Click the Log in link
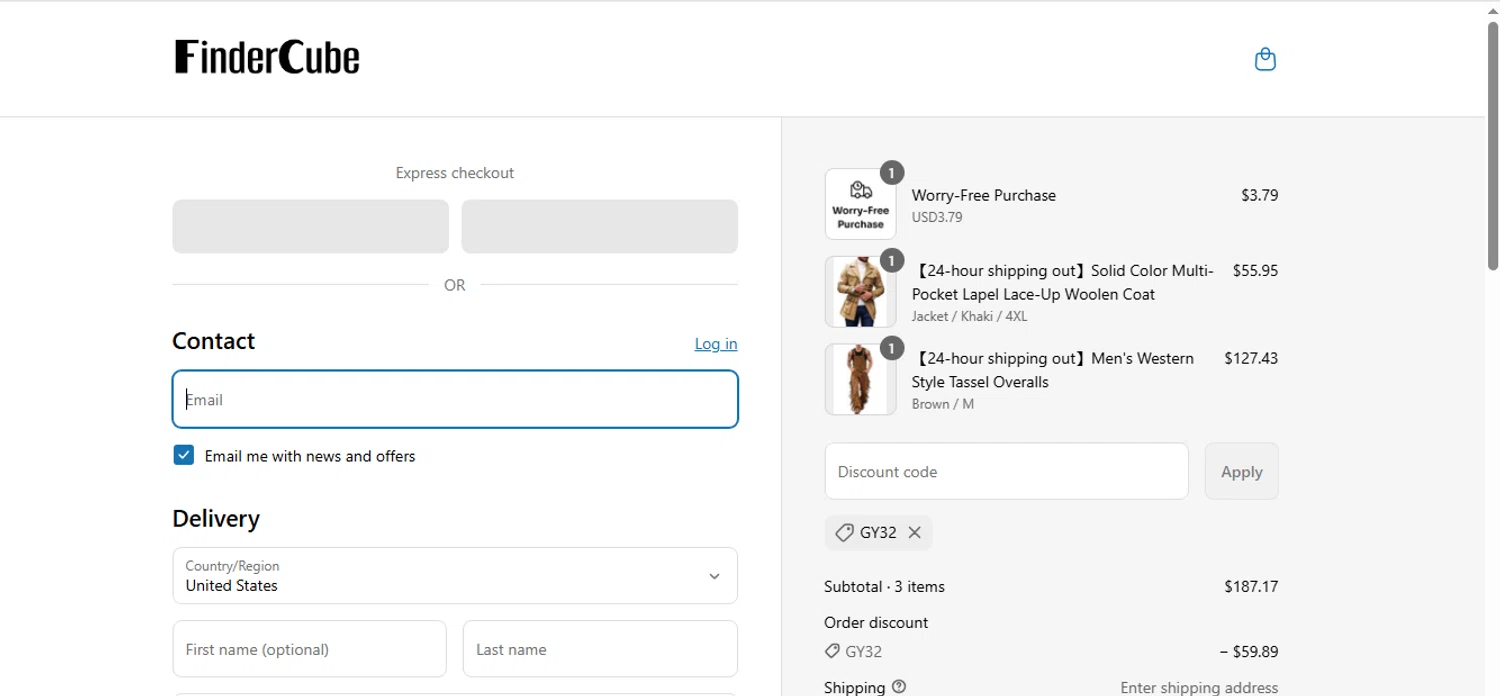This screenshot has width=1500, height=696. pyautogui.click(x=716, y=344)
